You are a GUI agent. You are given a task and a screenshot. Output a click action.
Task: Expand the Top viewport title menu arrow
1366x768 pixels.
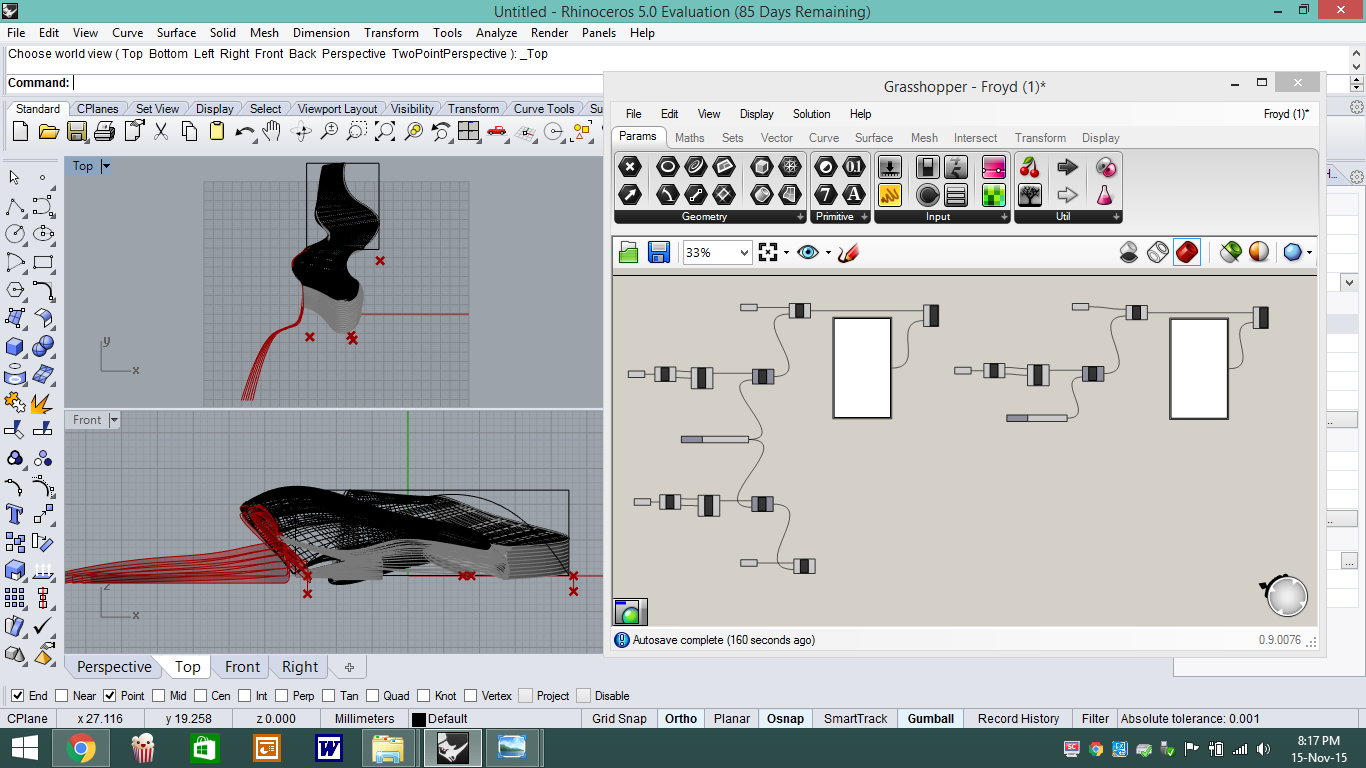(106, 166)
